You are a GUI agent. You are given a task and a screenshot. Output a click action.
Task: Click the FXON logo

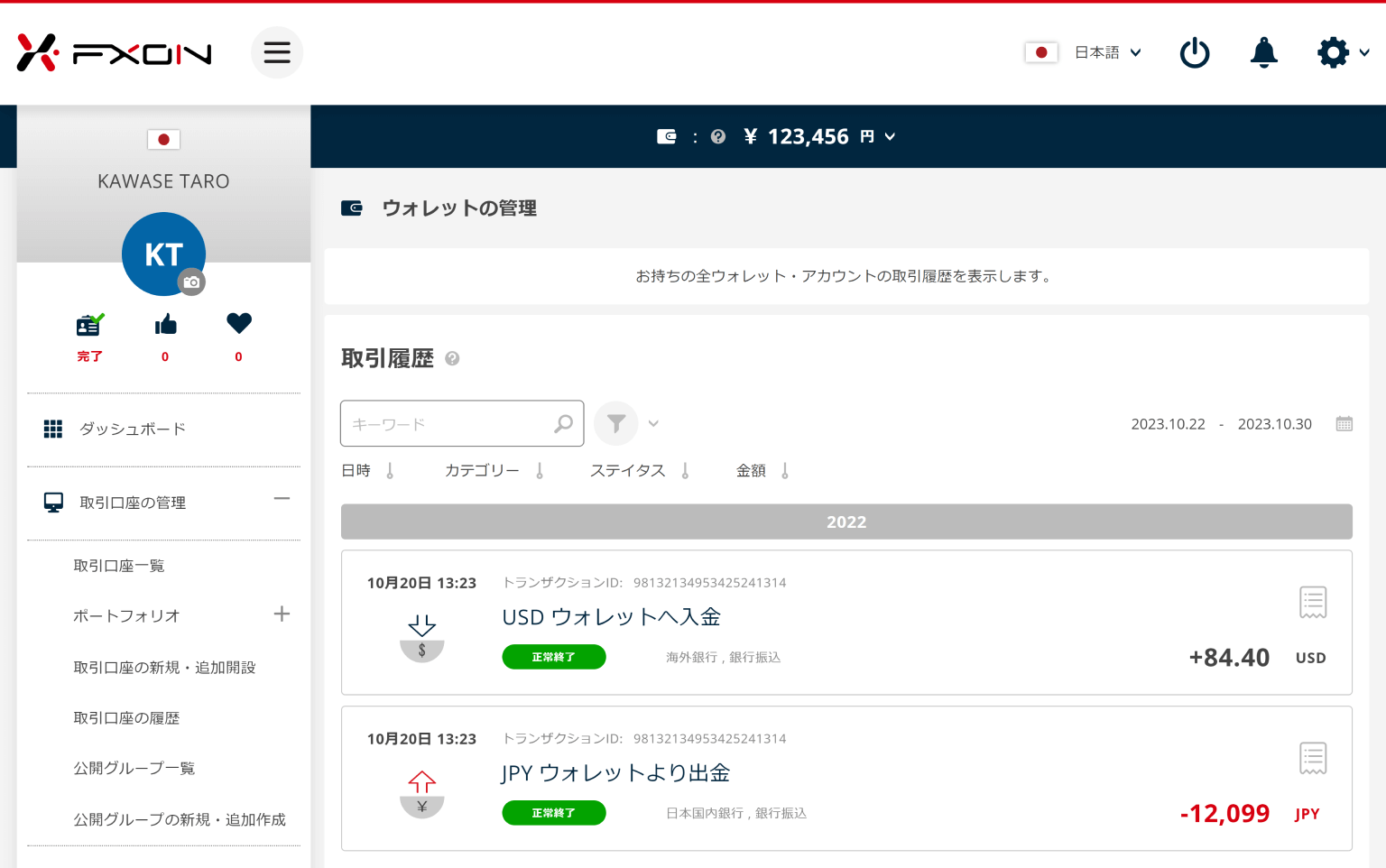(114, 53)
